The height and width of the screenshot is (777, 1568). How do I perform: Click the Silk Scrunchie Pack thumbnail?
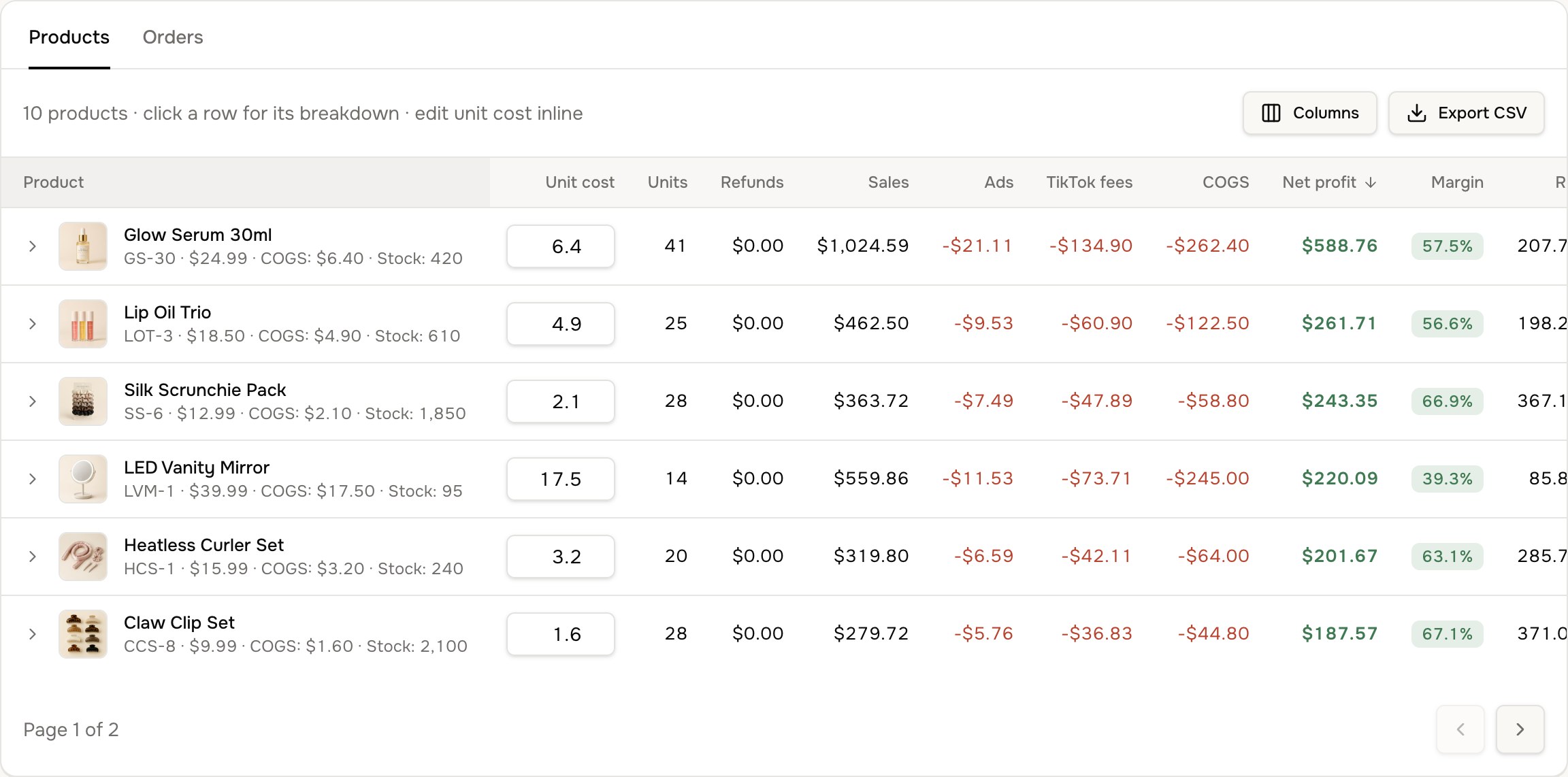(x=83, y=401)
